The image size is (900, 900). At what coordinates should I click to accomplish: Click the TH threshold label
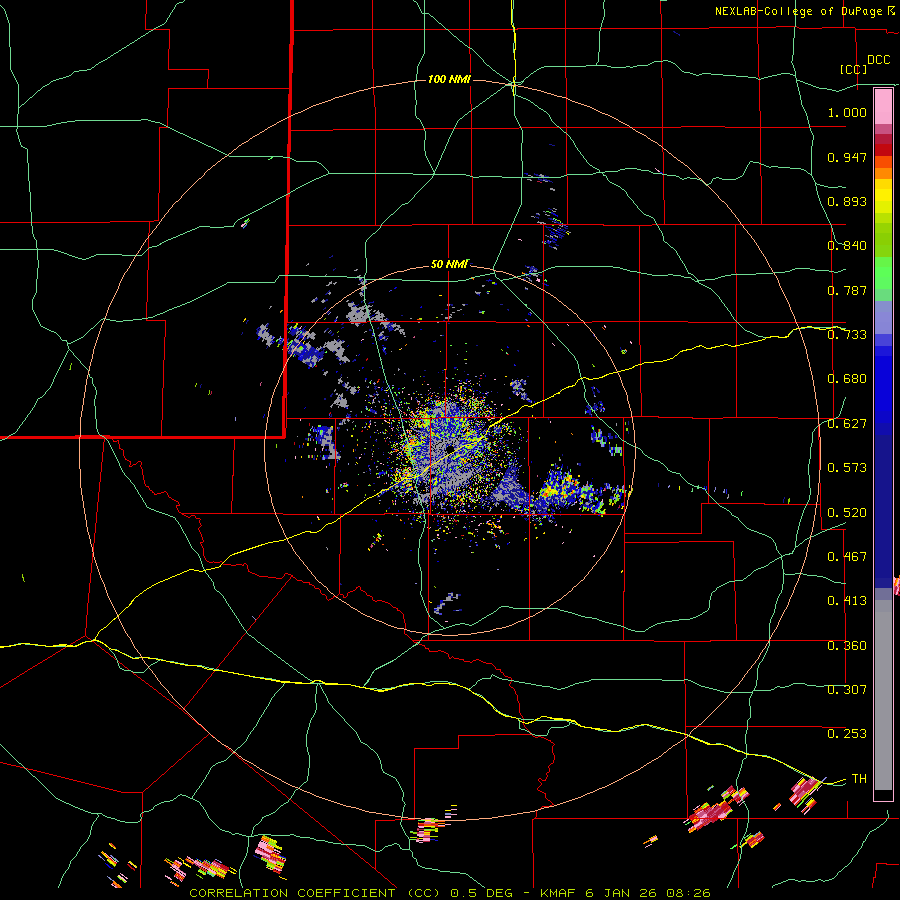click(859, 779)
